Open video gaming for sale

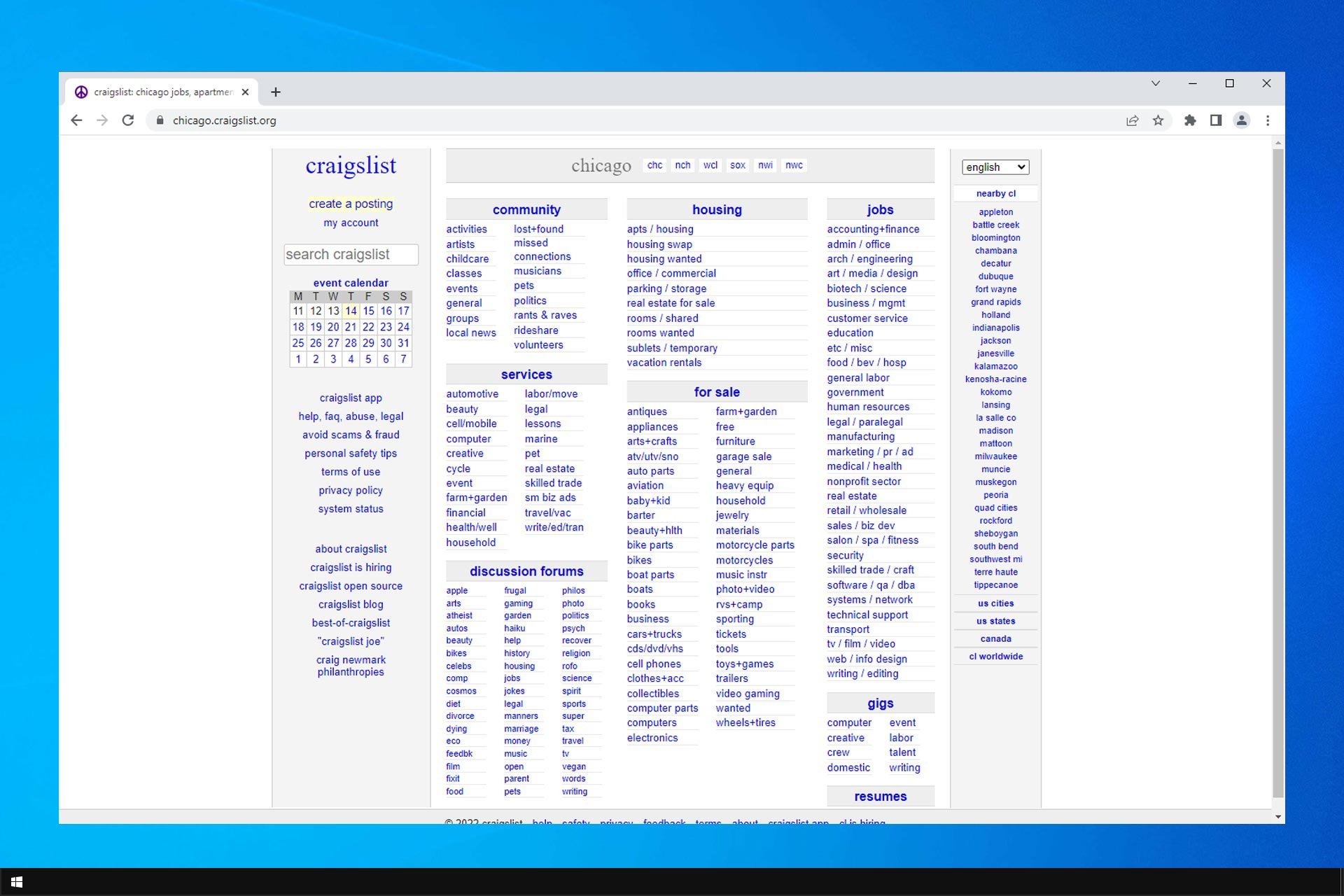point(748,694)
